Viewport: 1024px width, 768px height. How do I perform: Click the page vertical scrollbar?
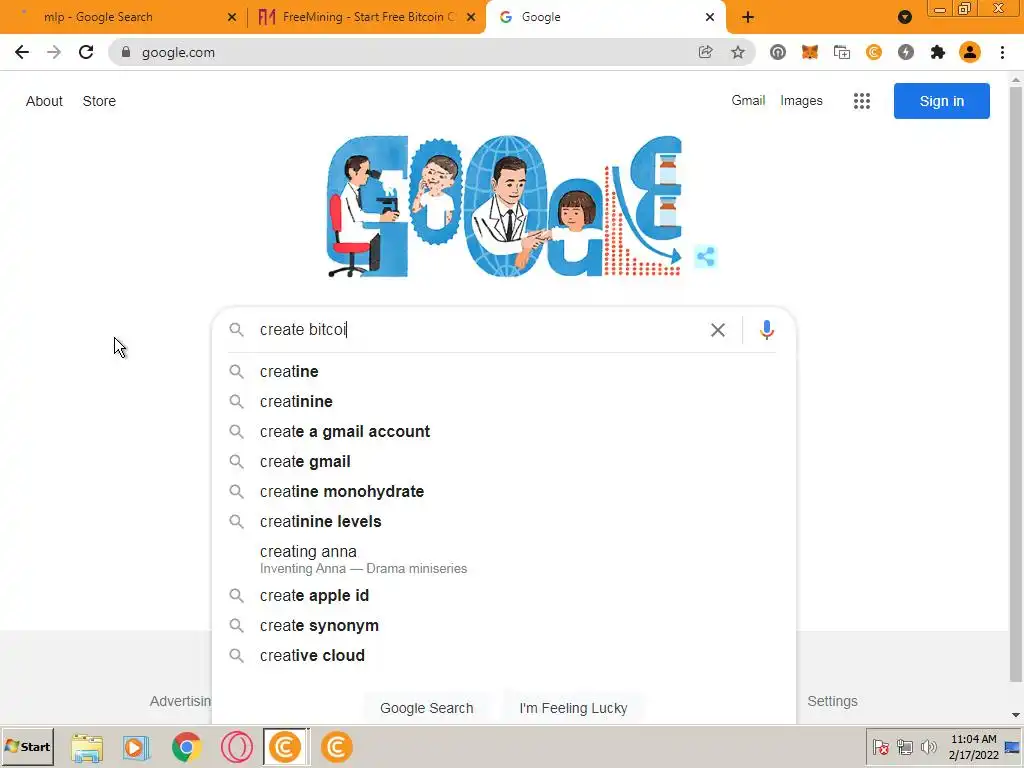pos(1016,382)
